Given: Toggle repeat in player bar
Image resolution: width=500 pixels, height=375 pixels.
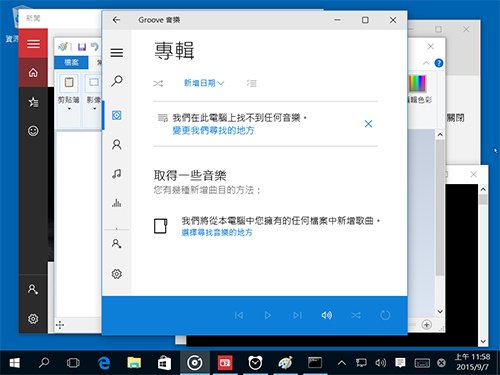Looking at the screenshot, I should click(385, 315).
